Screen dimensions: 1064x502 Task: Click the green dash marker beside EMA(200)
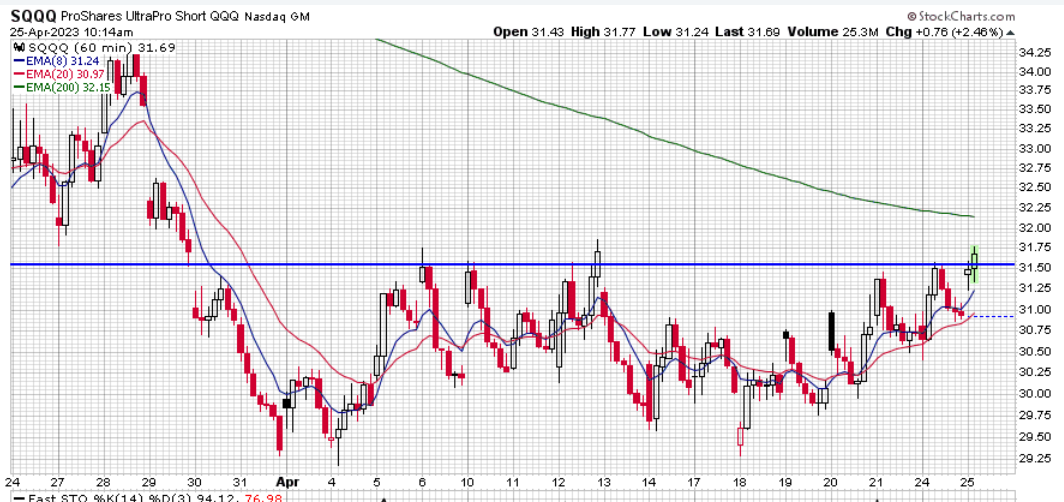click(x=19, y=88)
